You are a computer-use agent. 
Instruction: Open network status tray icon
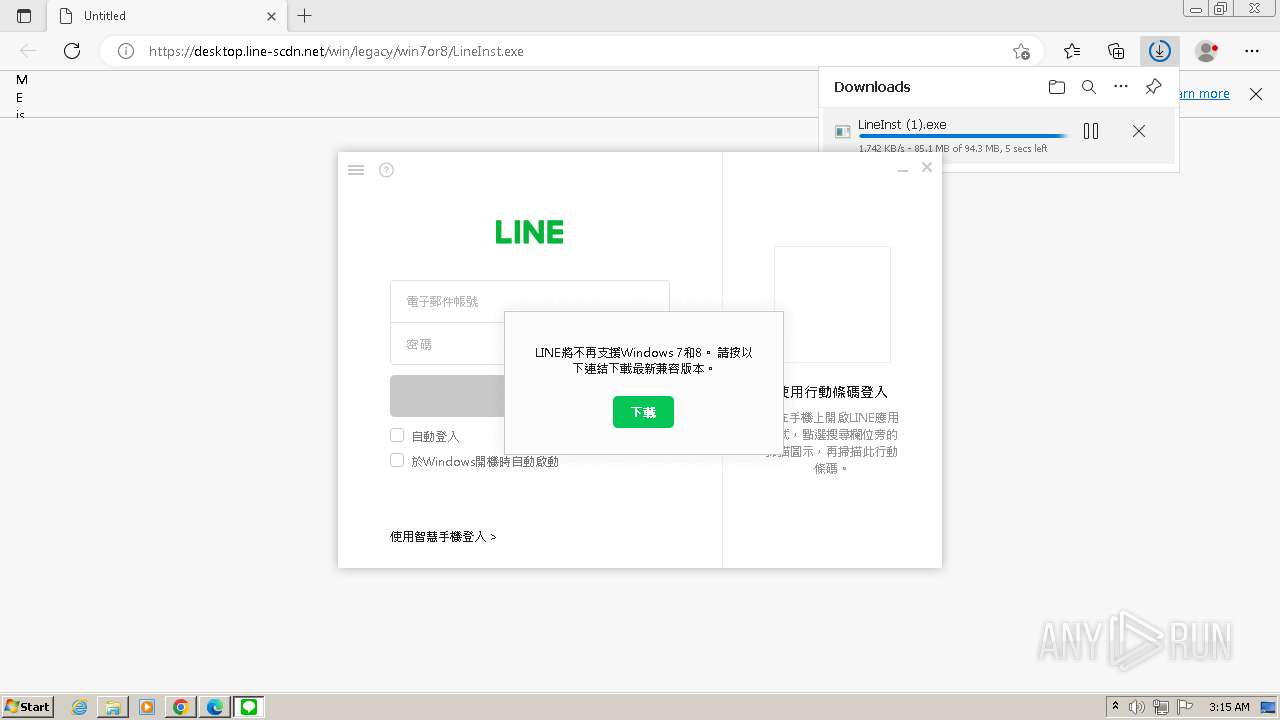point(1161,707)
